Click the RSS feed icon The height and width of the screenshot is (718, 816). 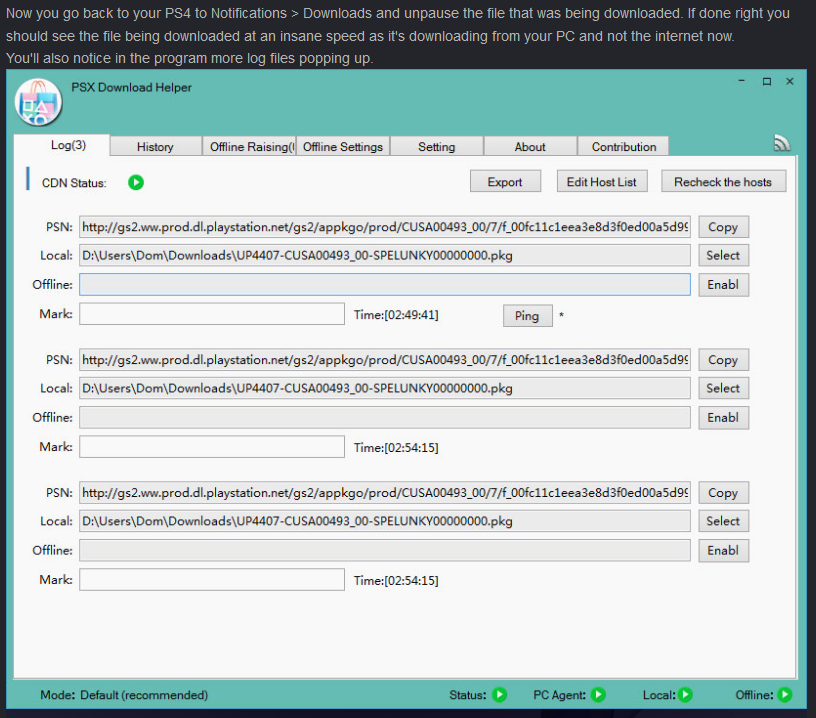click(x=782, y=144)
